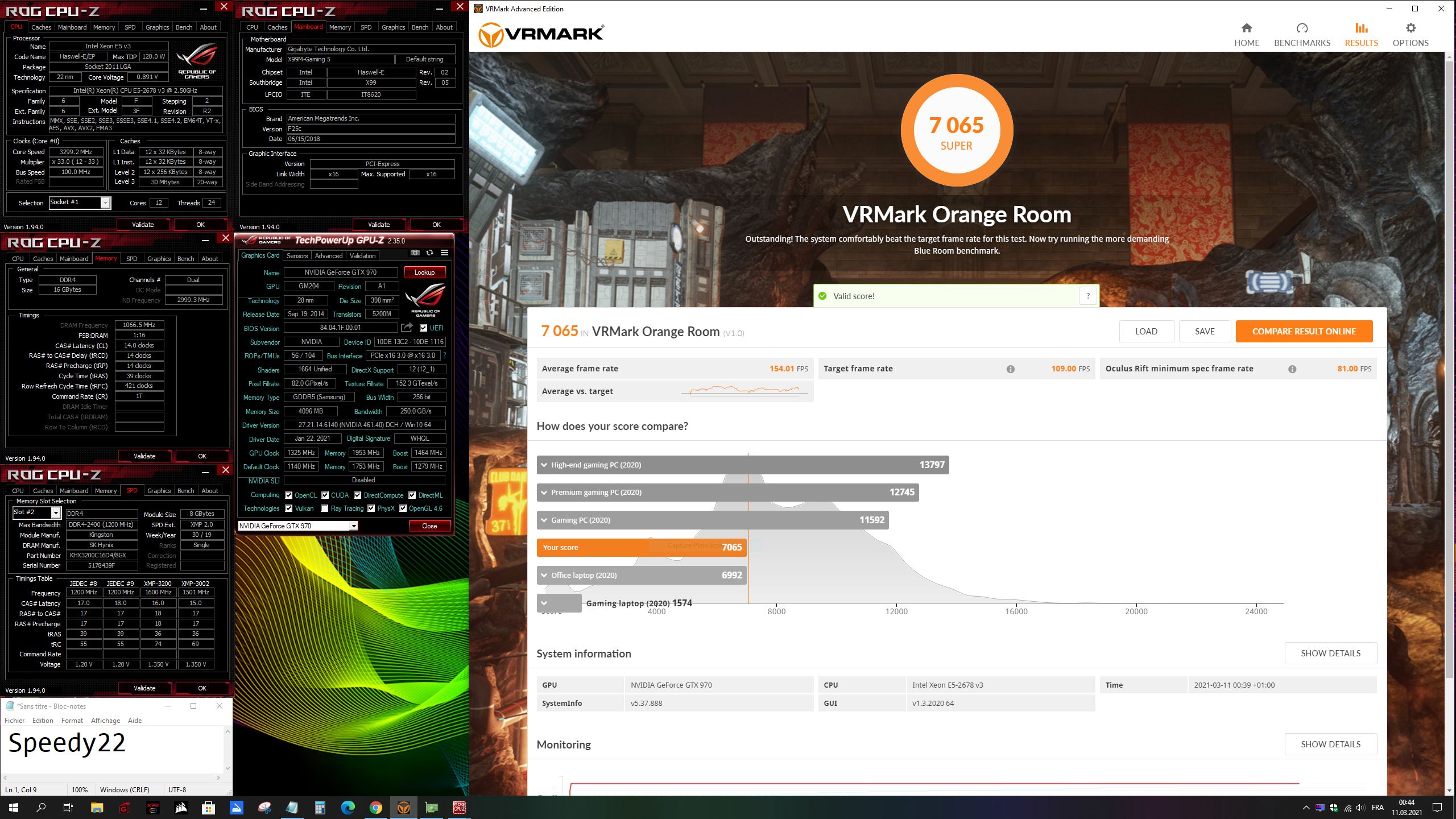Click GPU-Z BIOS export share icon

point(406,328)
